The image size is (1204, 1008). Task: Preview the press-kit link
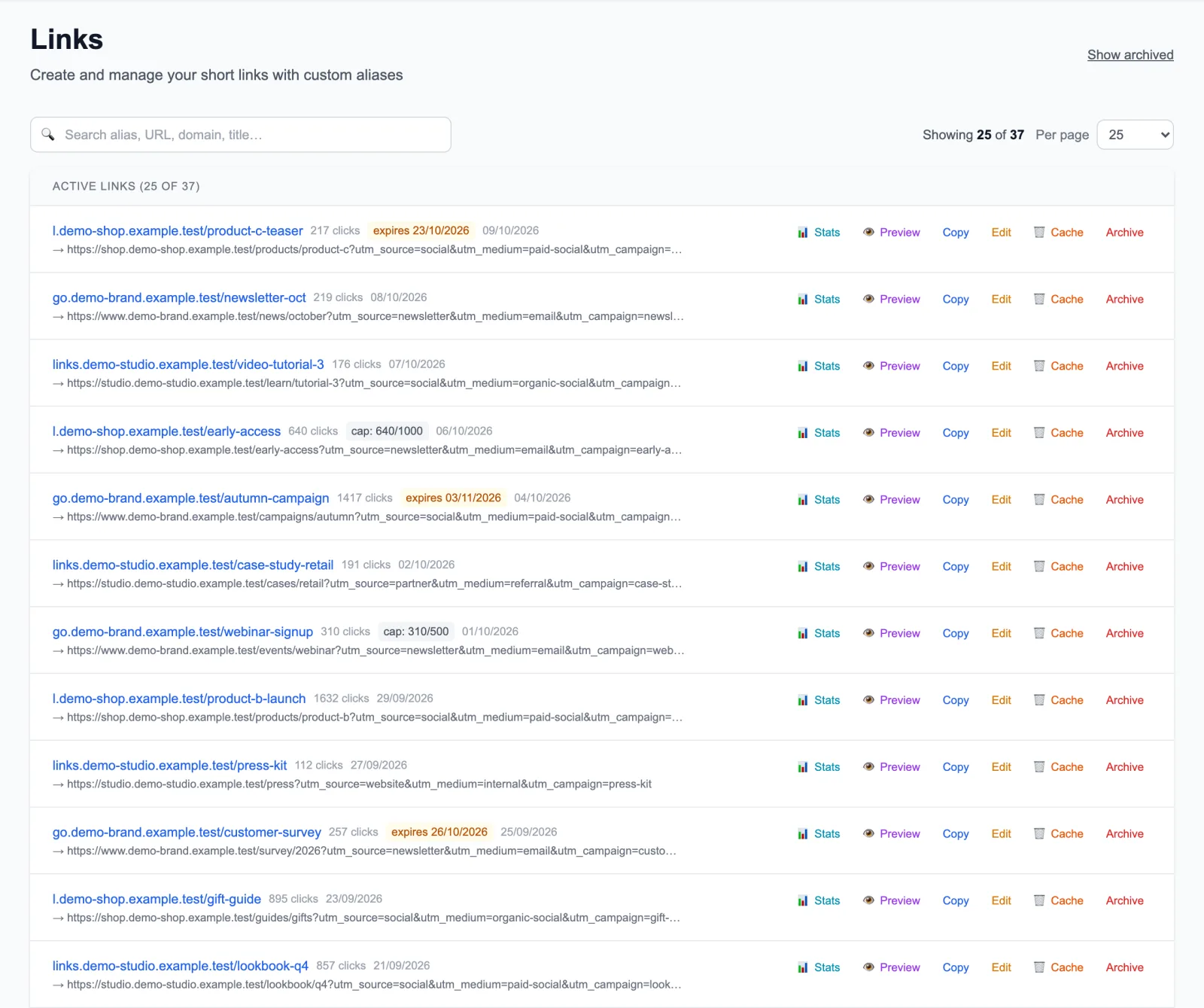click(x=892, y=767)
